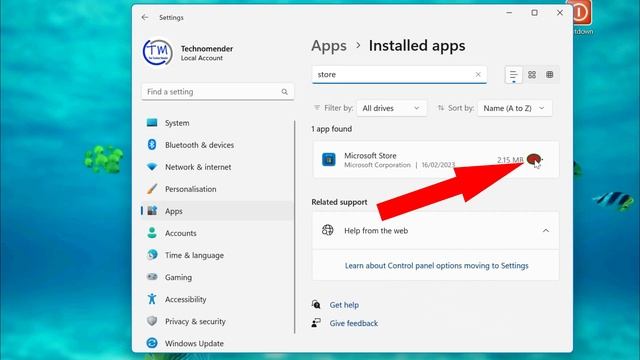Open the Technomender account profile picture
The width and height of the screenshot is (640, 360).
click(x=158, y=52)
